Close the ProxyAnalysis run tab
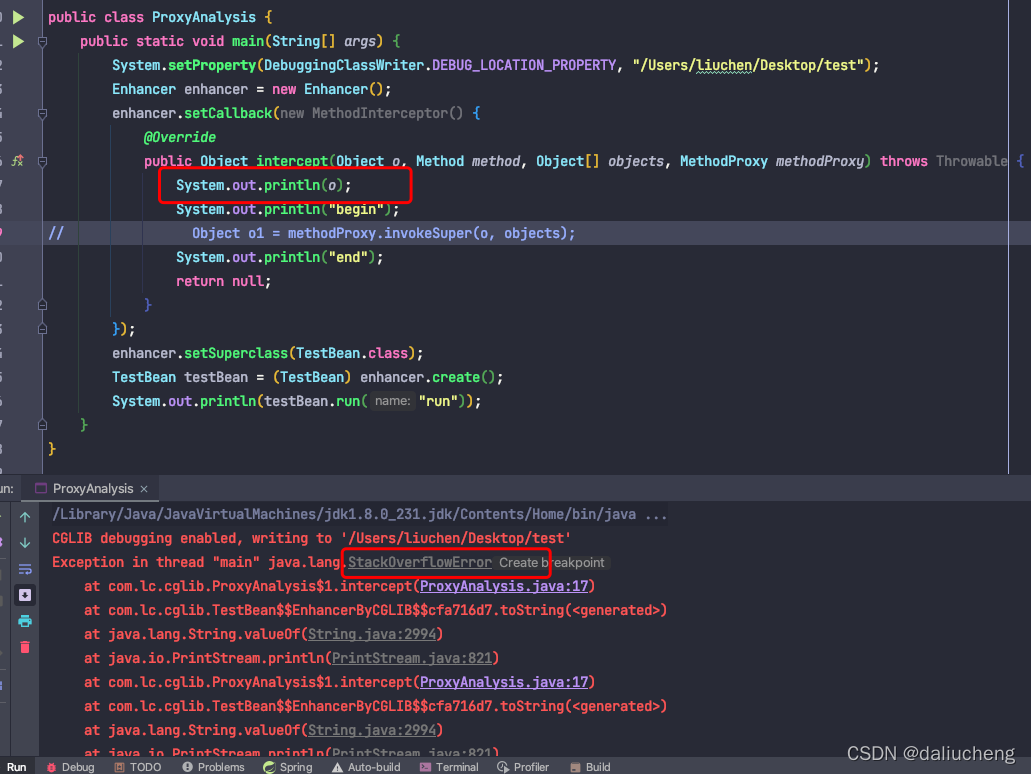Viewport: 1031px width, 774px height. (144, 489)
